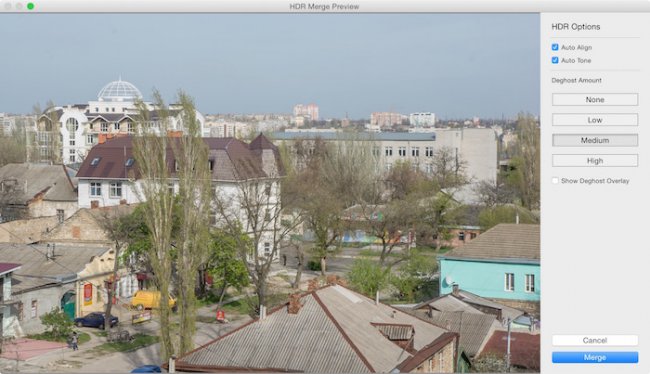Click the HDR Merge Preview window title

pos(324,7)
